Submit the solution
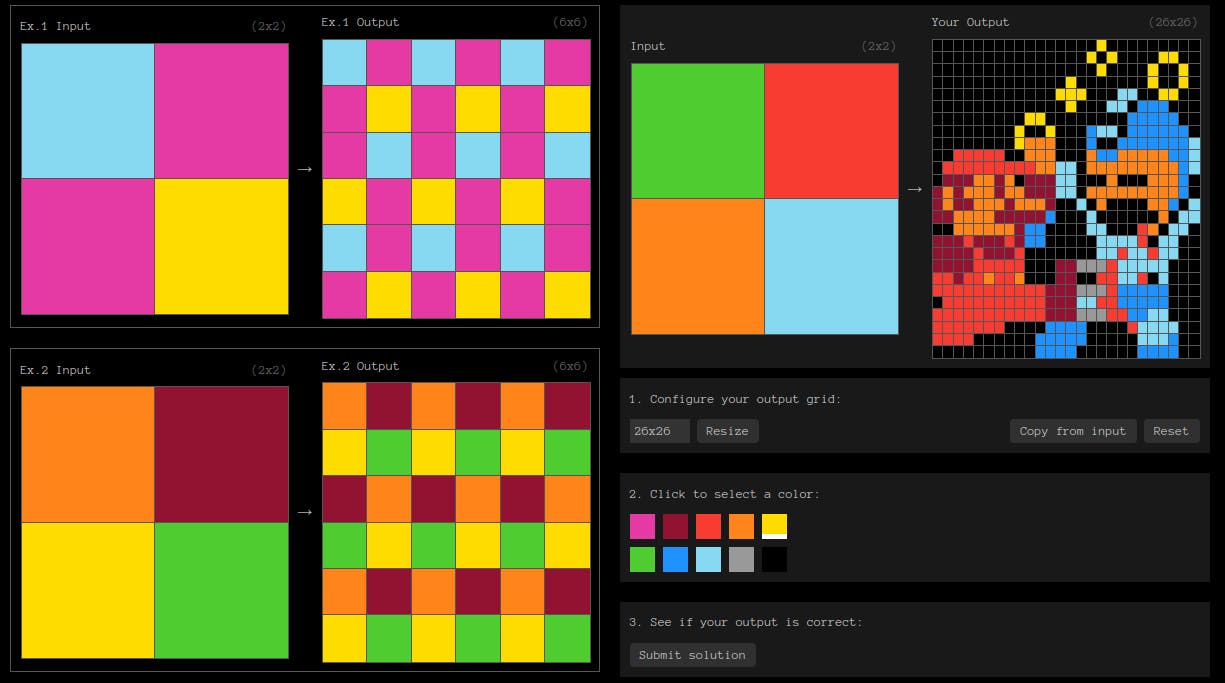Viewport: 1225px width, 683px height. 692,655
